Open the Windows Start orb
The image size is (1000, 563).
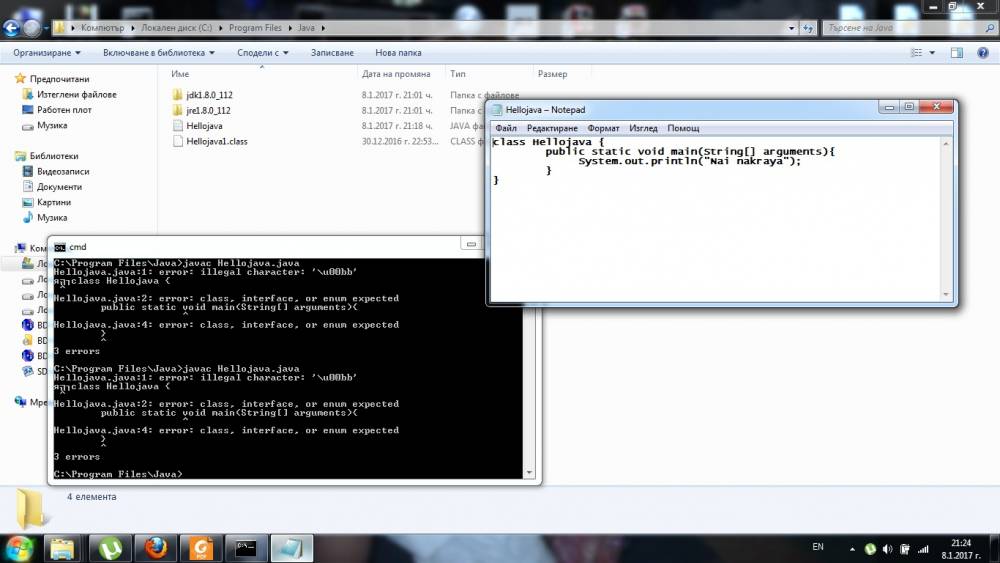[x=19, y=548]
